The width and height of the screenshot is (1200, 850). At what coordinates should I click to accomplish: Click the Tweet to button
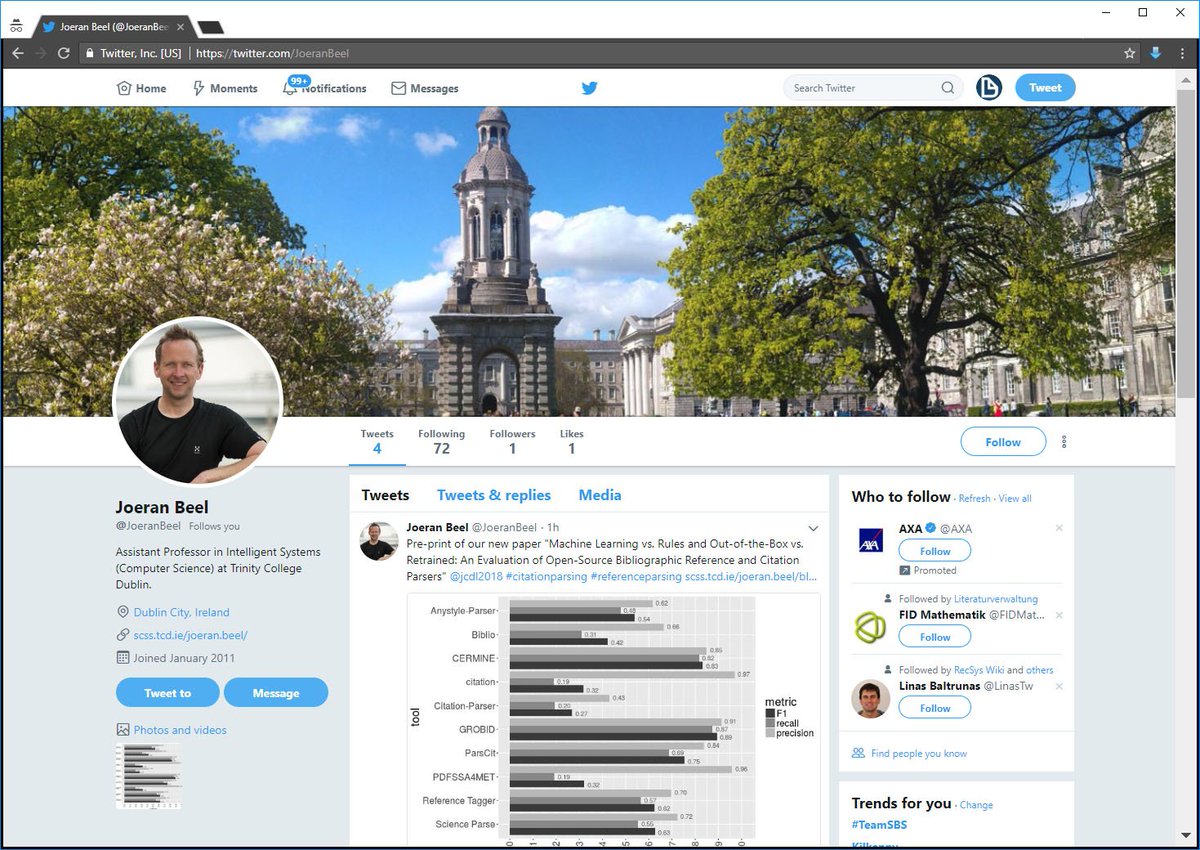pyautogui.click(x=167, y=692)
